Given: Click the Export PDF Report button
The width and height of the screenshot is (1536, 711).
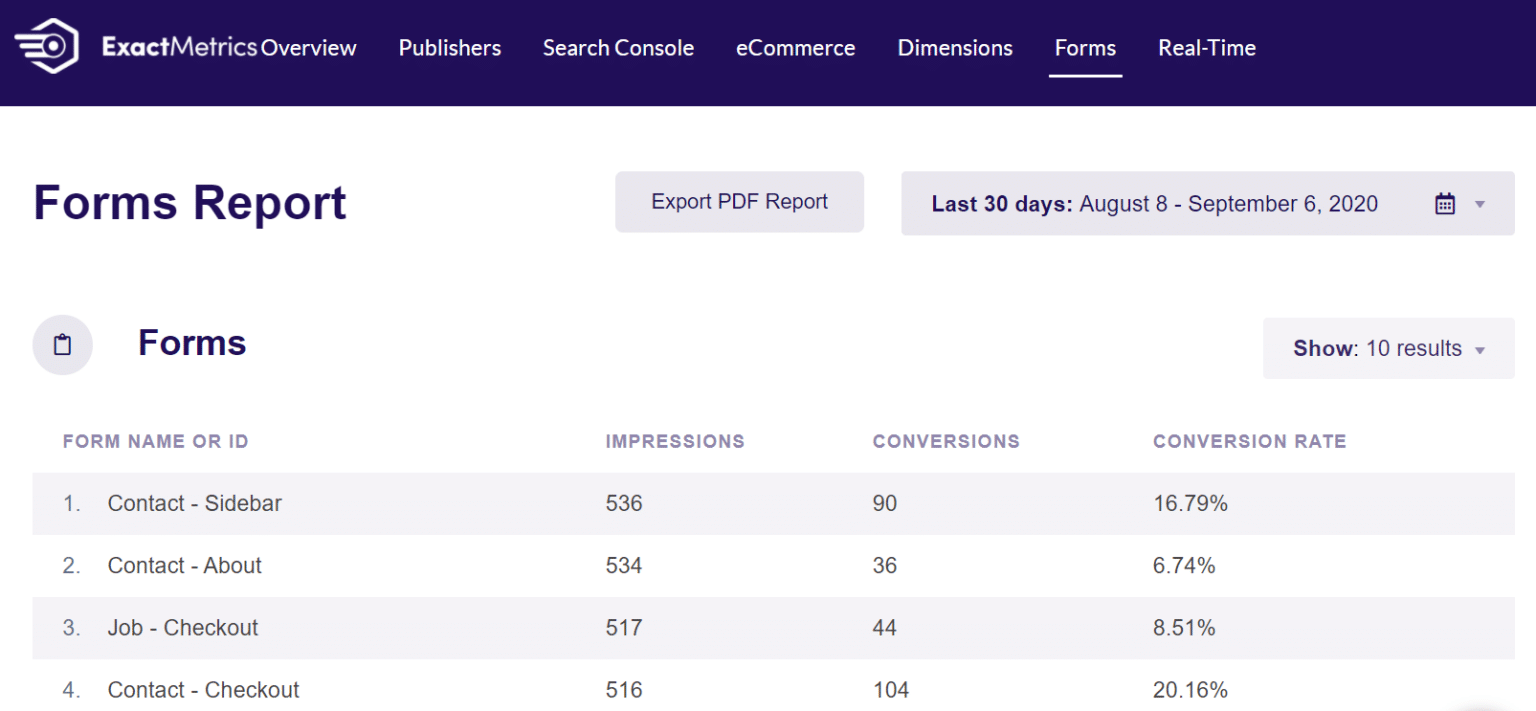Looking at the screenshot, I should (x=739, y=201).
